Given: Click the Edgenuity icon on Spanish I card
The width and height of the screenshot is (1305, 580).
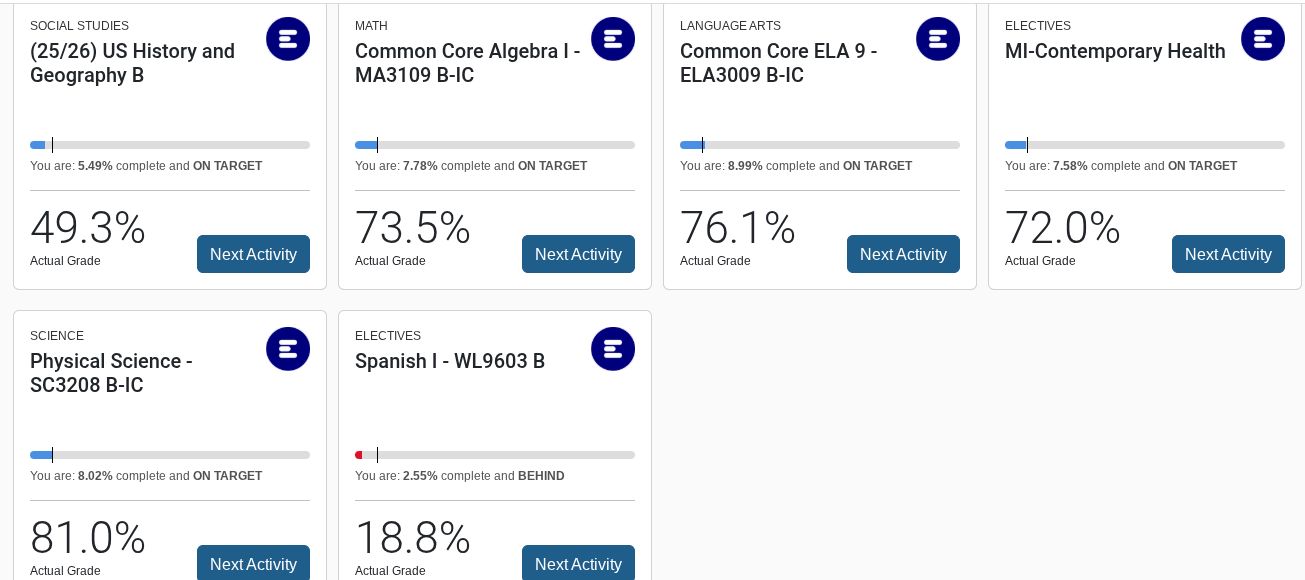Looking at the screenshot, I should tap(613, 349).
